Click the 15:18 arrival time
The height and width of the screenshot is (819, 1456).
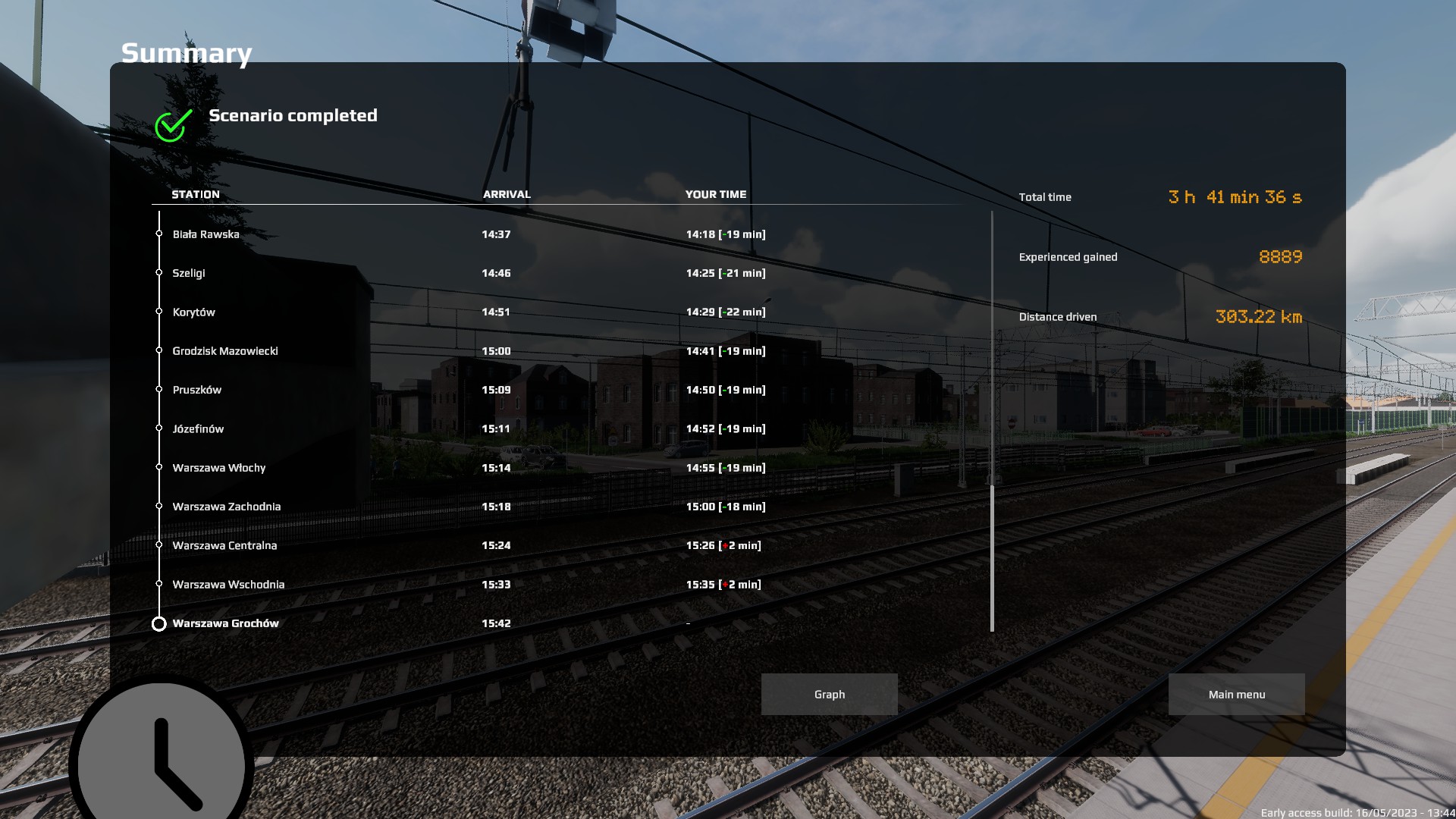click(x=496, y=507)
